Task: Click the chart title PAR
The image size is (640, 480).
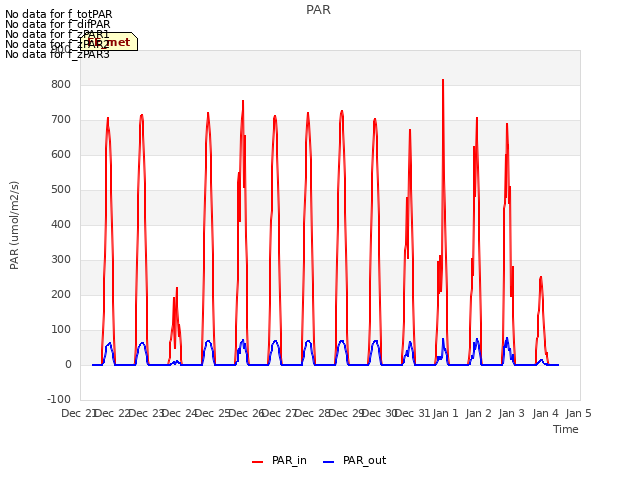Action: [318, 10]
